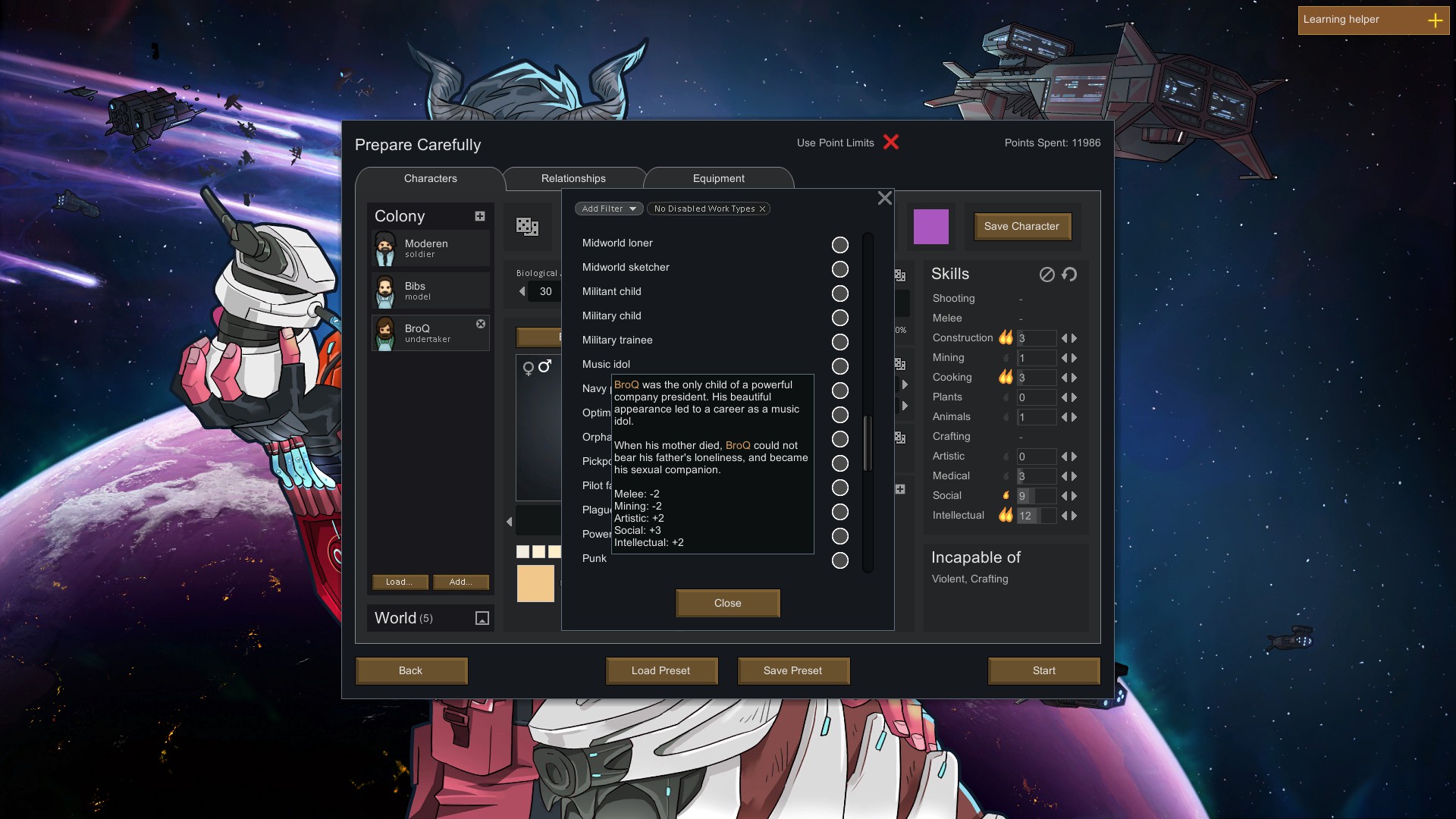Open Learning helper plus icon
This screenshot has width=1456, height=819.
coord(1435,20)
